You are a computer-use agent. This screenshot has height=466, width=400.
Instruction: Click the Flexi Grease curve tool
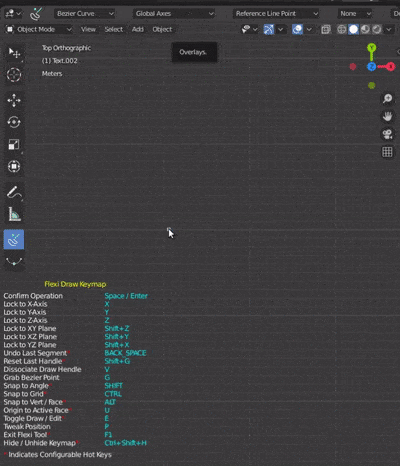(14, 261)
